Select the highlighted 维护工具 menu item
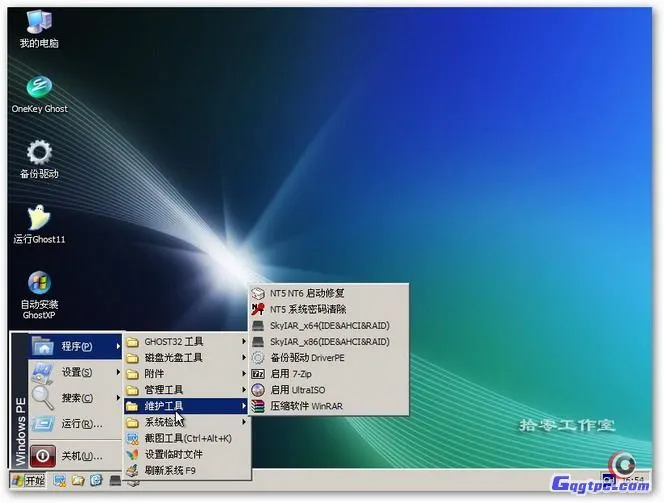The height and width of the screenshot is (503, 664). [186, 406]
